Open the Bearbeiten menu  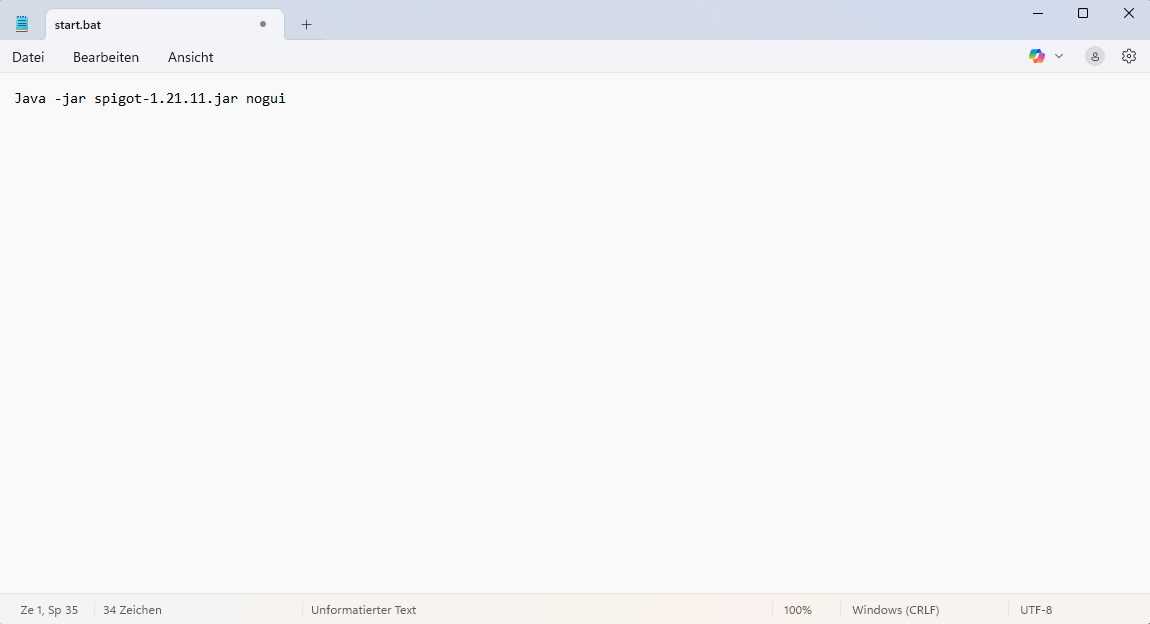pos(106,57)
